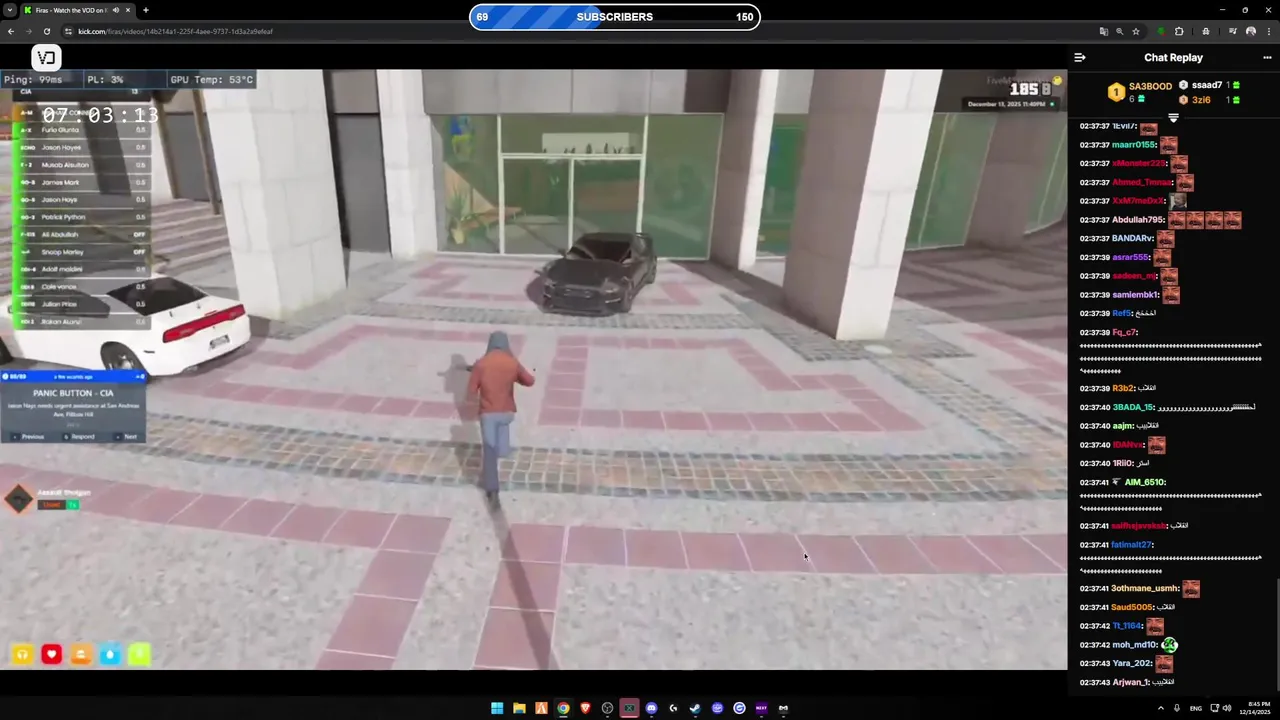
Task: Mute the tab using the speaker icon
Action: tap(116, 10)
